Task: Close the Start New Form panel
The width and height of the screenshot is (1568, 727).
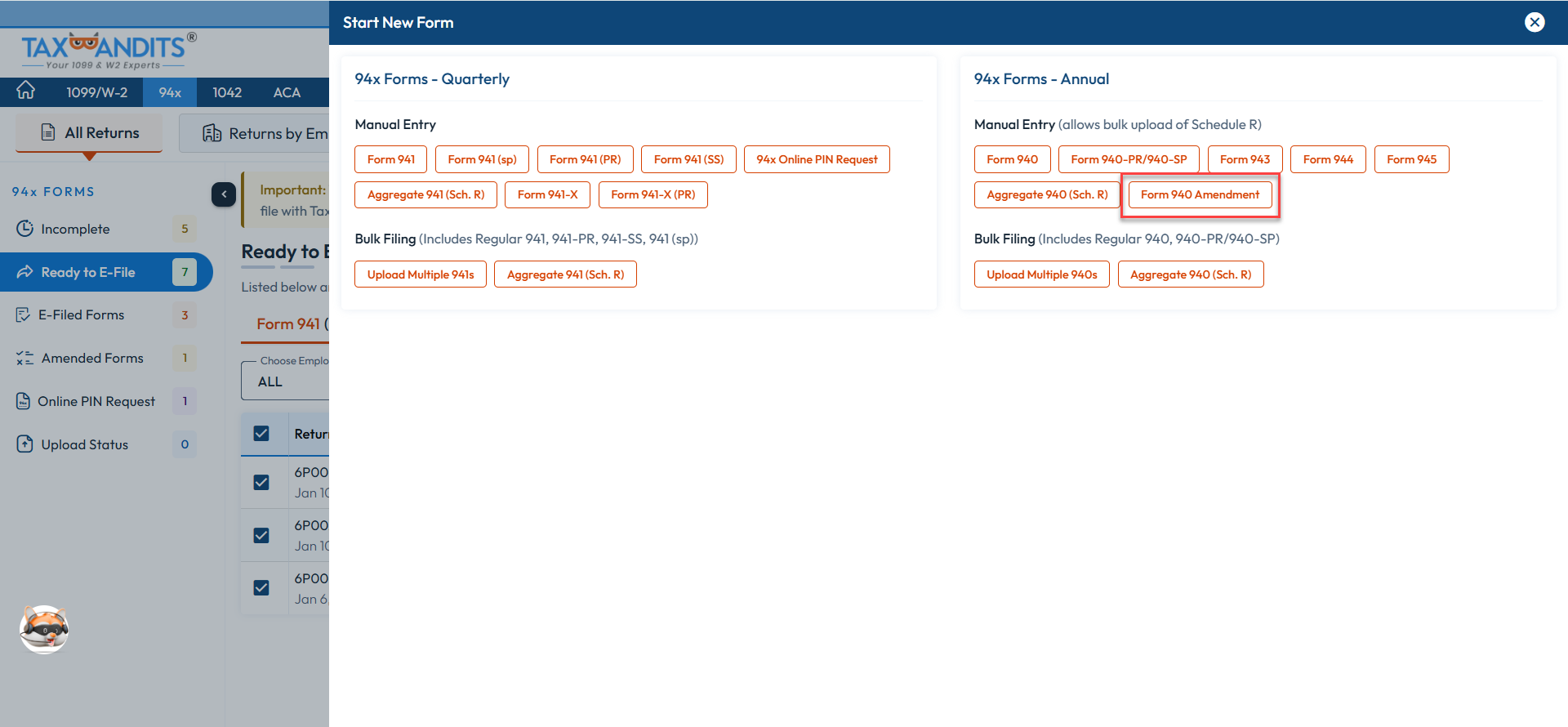Action: coord(1535,22)
